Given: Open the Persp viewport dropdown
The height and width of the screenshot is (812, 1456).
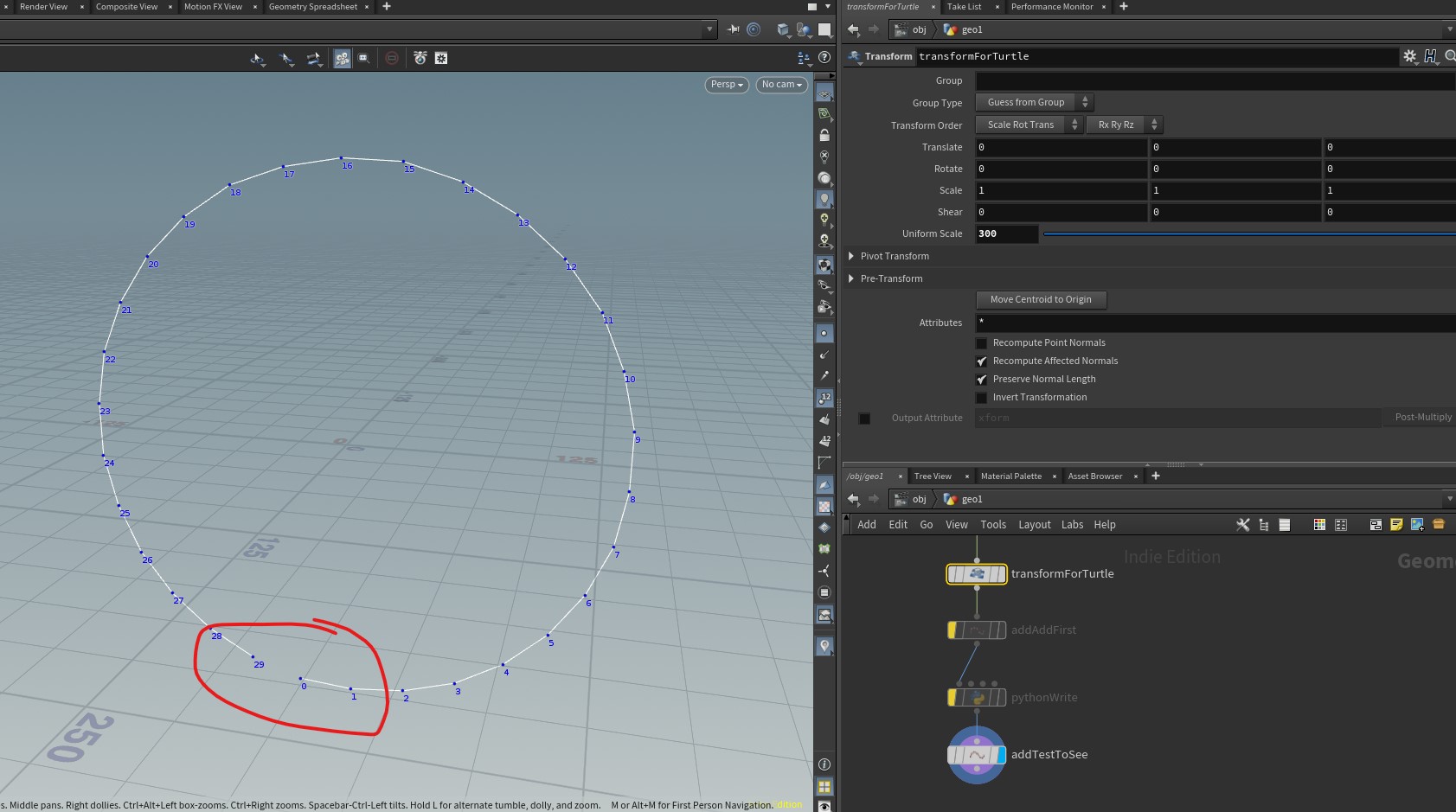Looking at the screenshot, I should click(x=726, y=85).
